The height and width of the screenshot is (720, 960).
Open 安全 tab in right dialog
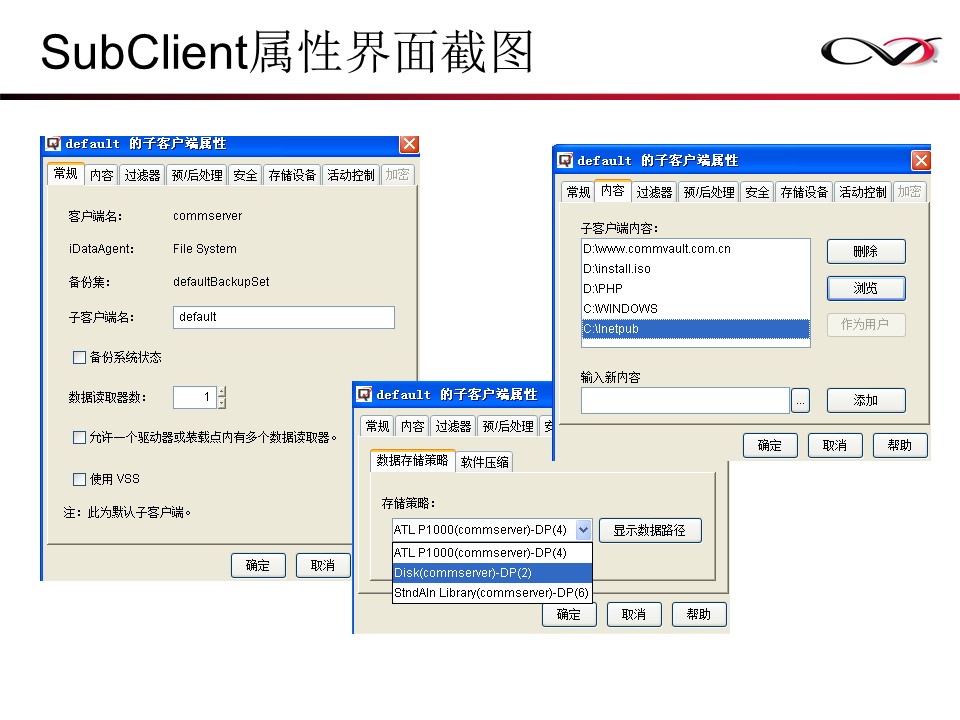757,192
